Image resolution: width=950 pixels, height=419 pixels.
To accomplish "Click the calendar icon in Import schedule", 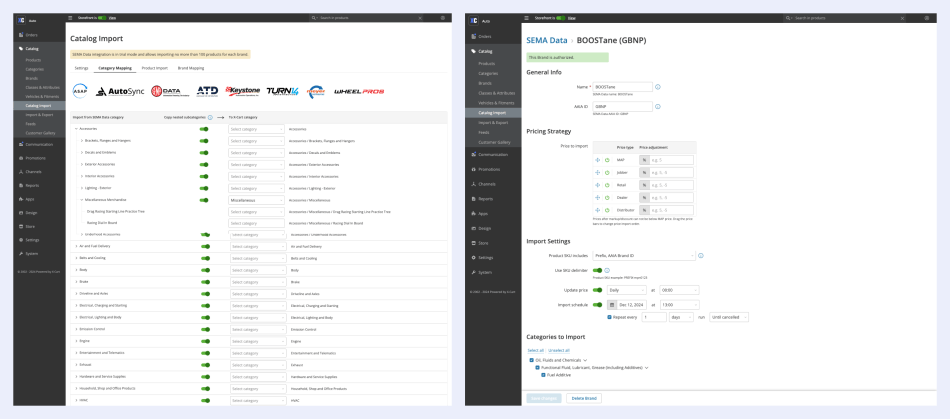I will pos(612,305).
